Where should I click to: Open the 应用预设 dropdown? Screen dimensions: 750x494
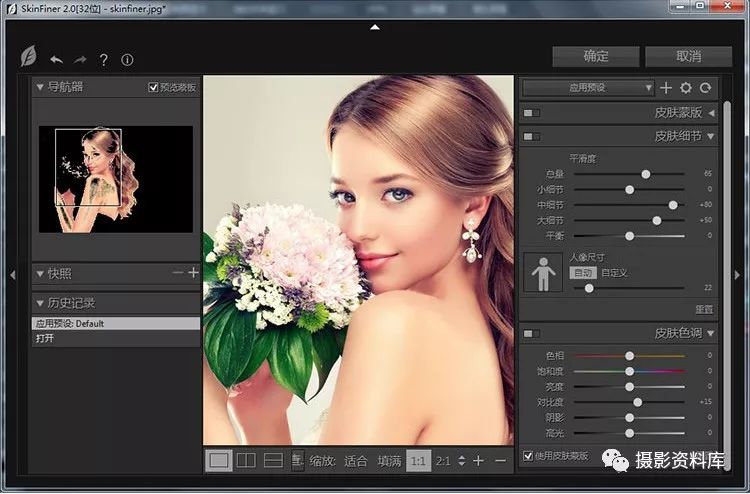(588, 88)
